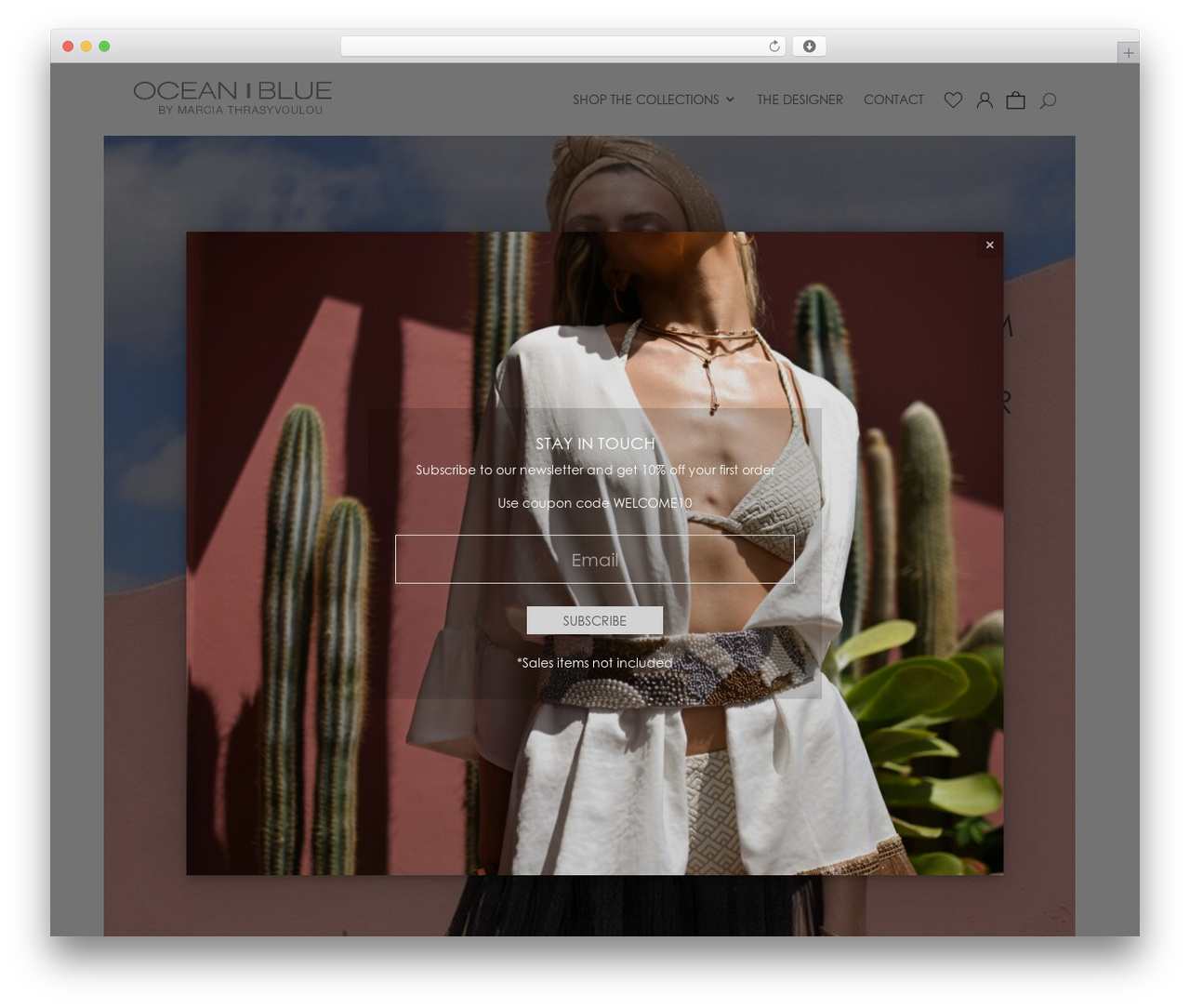Viewport: 1190px width, 1008px height.
Task: Reload the page from the address bar
Action: pyautogui.click(x=773, y=46)
